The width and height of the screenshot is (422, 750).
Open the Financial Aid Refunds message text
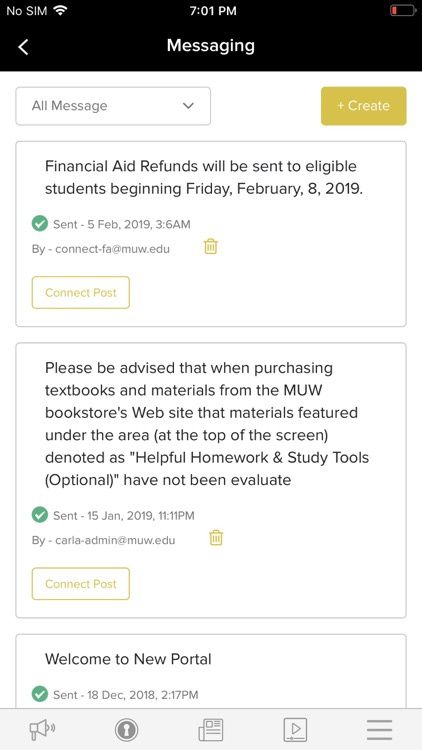click(x=204, y=177)
